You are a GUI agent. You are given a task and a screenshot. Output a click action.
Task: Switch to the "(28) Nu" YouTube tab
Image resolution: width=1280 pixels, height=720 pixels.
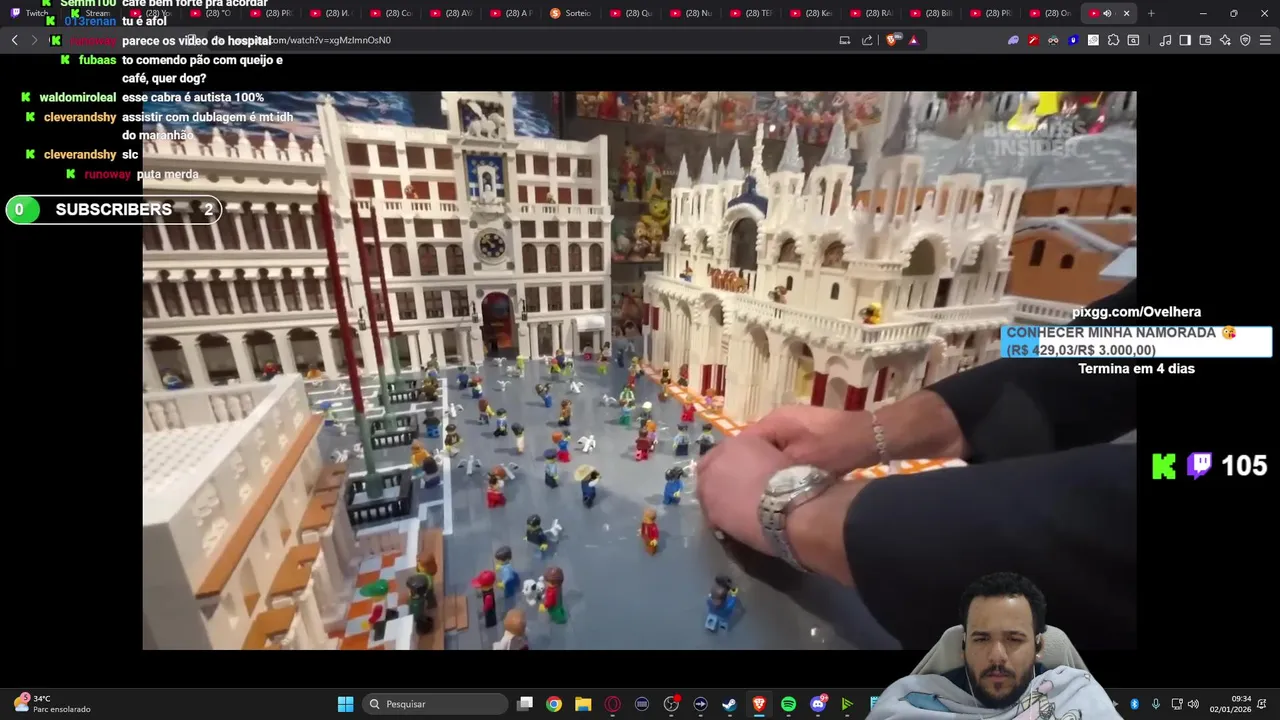692,13
